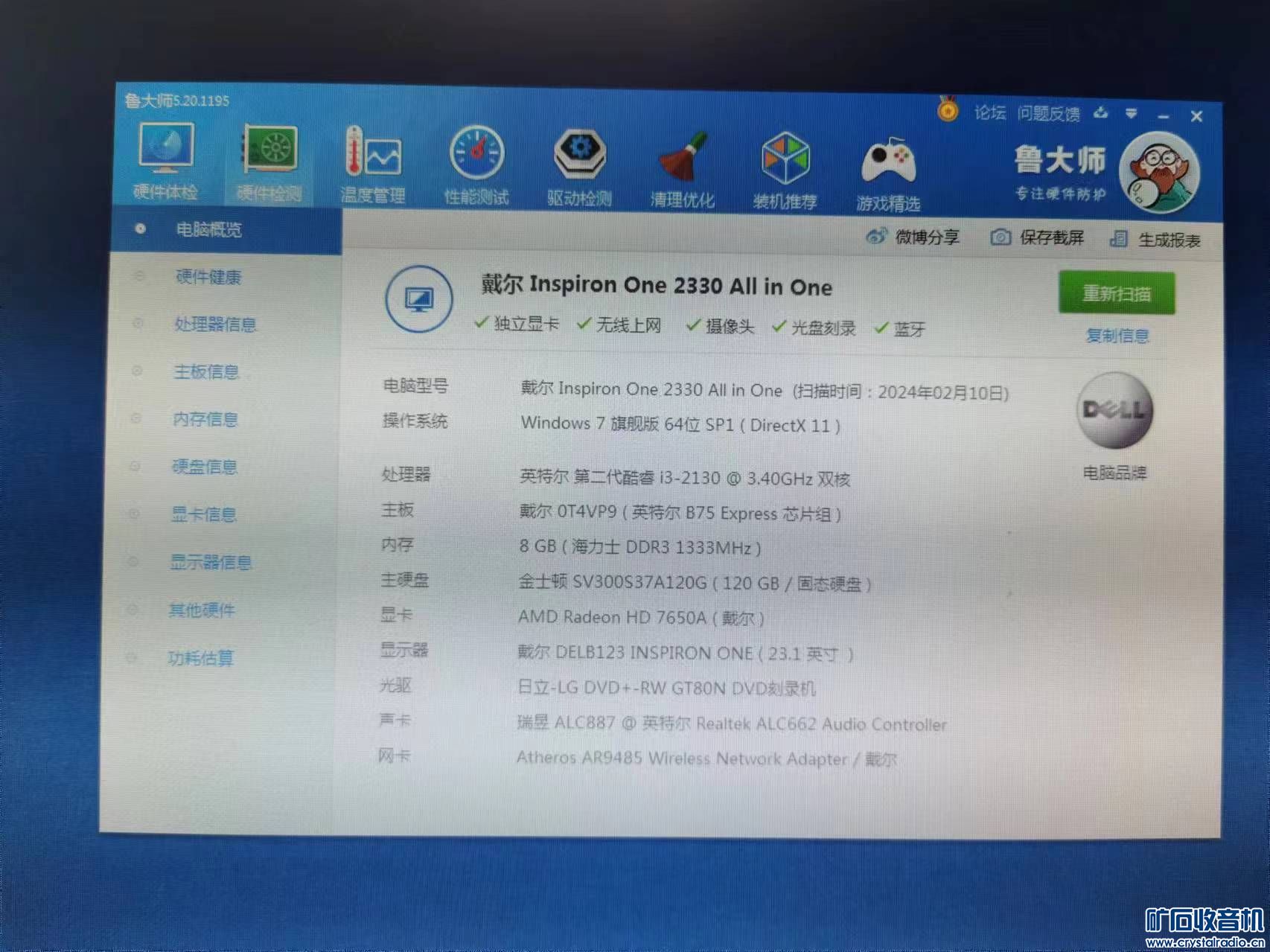Open the title bar main menu arrow
The height and width of the screenshot is (952, 1270).
coord(1132,114)
